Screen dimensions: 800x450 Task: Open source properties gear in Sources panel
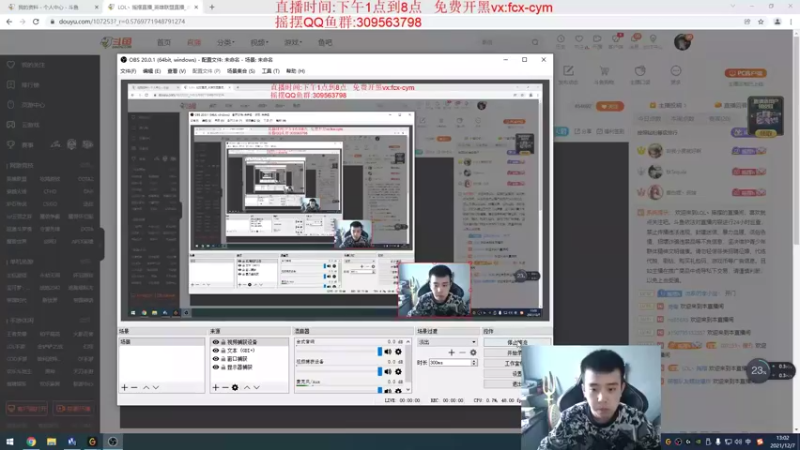pyautogui.click(x=235, y=388)
